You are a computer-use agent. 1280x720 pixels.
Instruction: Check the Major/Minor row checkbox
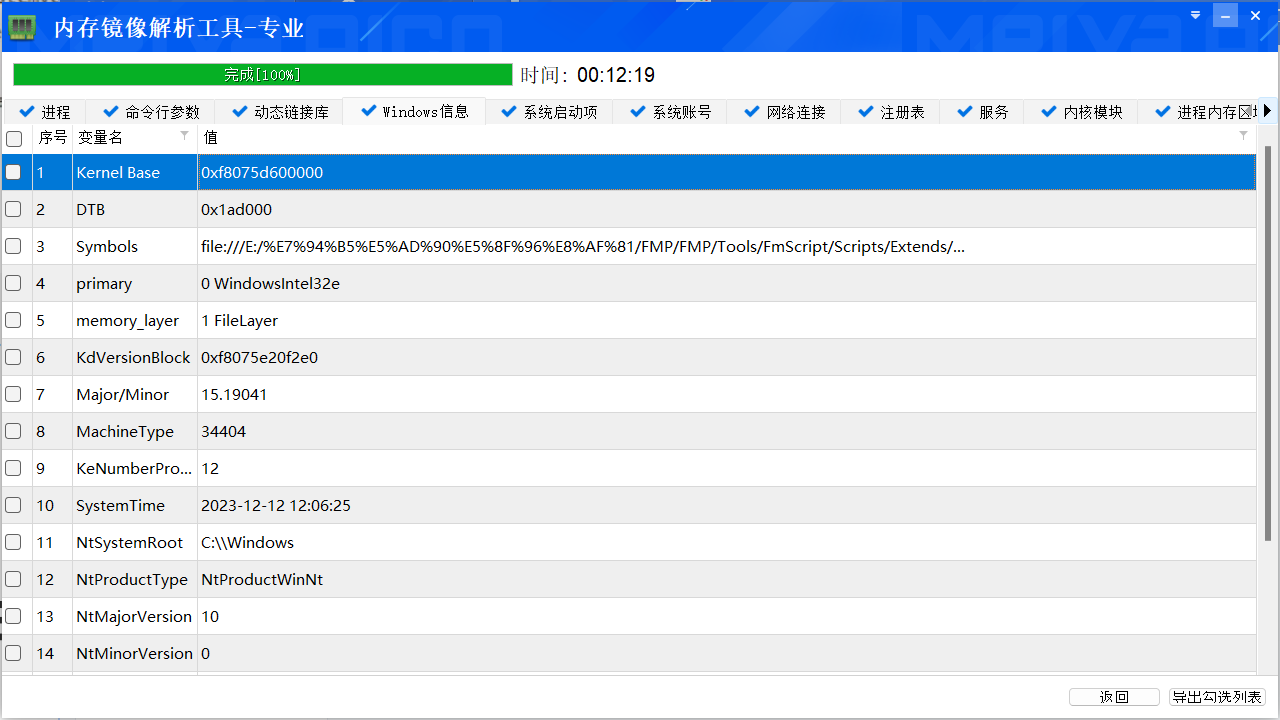[13, 394]
